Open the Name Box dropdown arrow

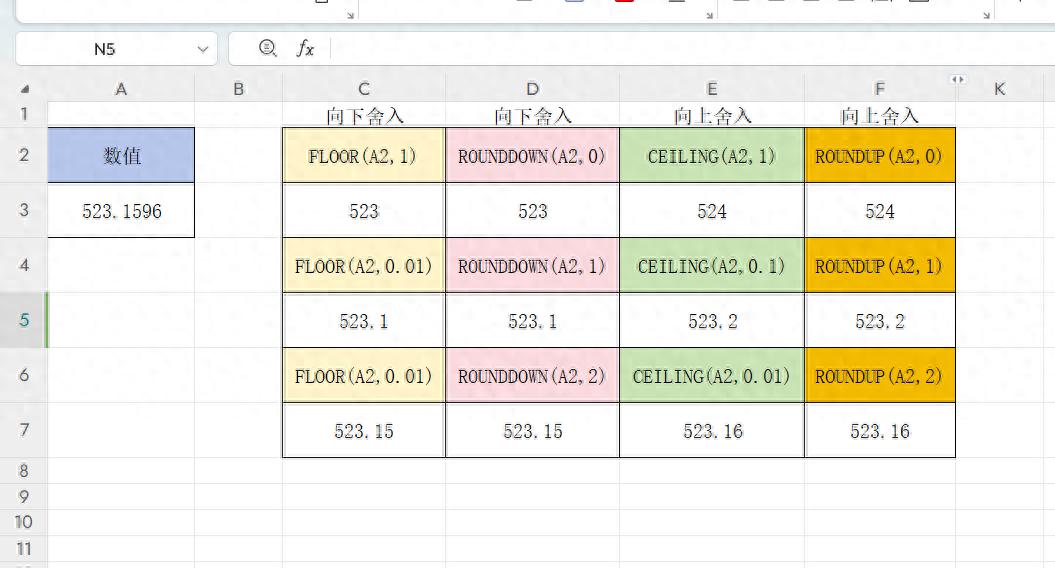[x=203, y=49]
